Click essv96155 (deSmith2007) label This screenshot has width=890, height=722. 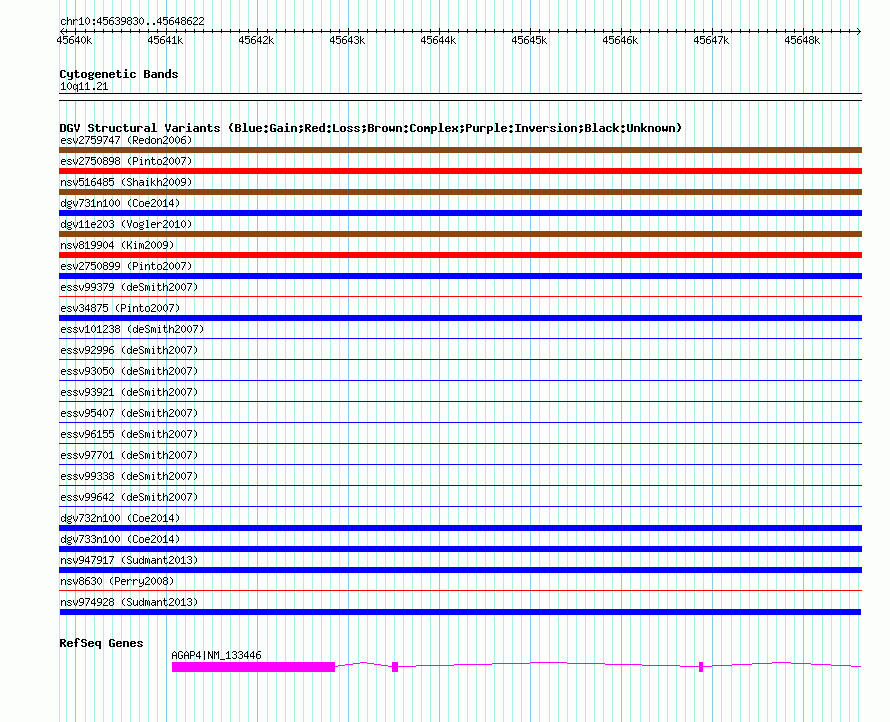[x=129, y=434]
